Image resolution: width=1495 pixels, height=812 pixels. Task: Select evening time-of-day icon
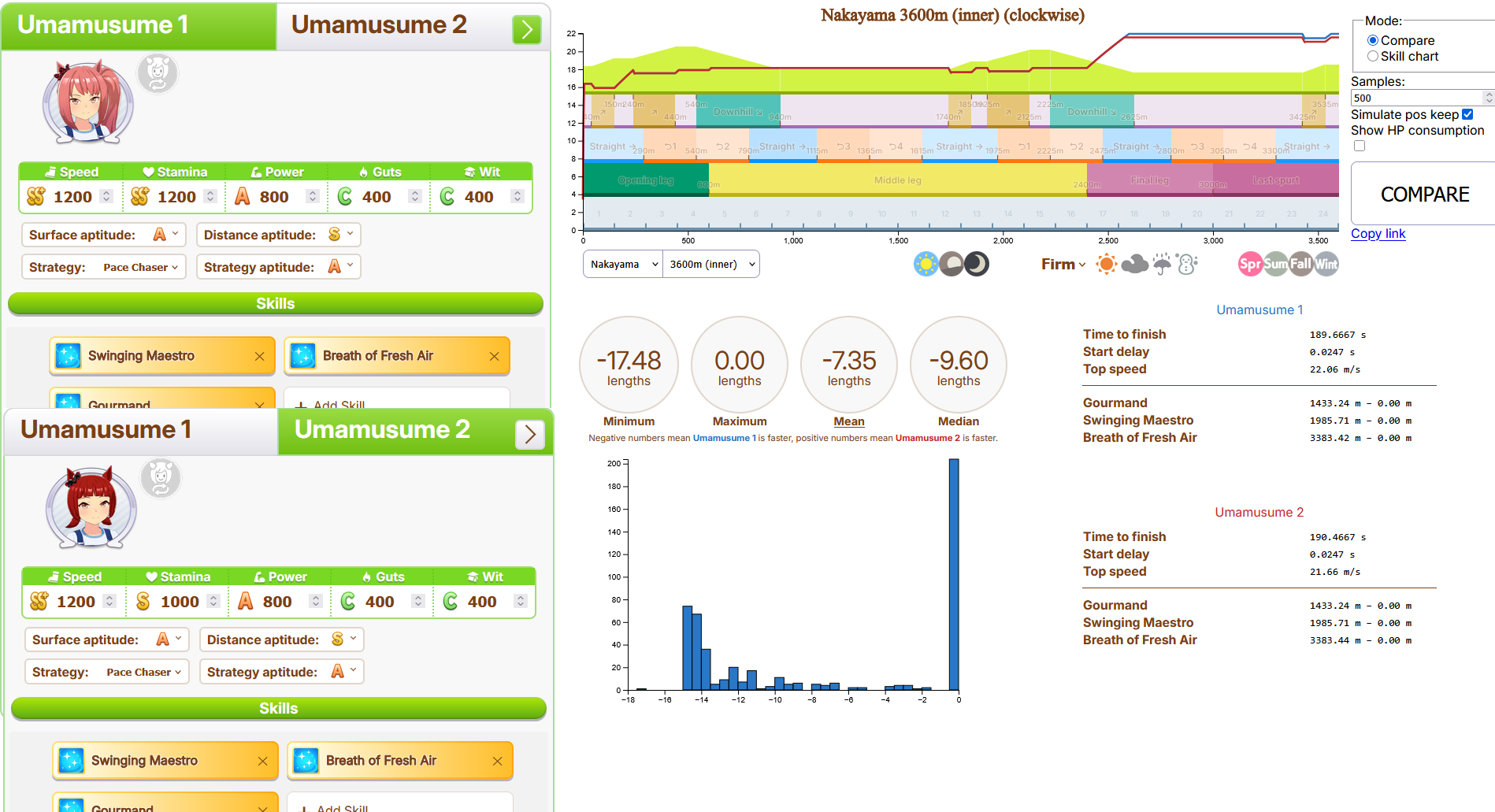[952, 264]
